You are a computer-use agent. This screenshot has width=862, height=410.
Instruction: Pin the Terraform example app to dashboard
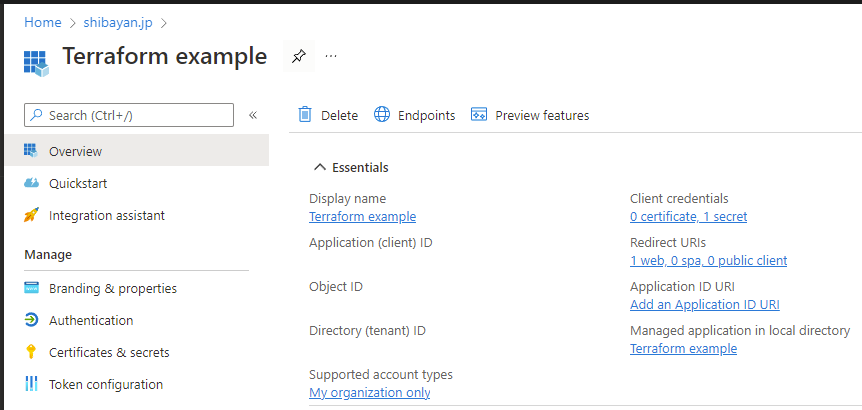[299, 56]
